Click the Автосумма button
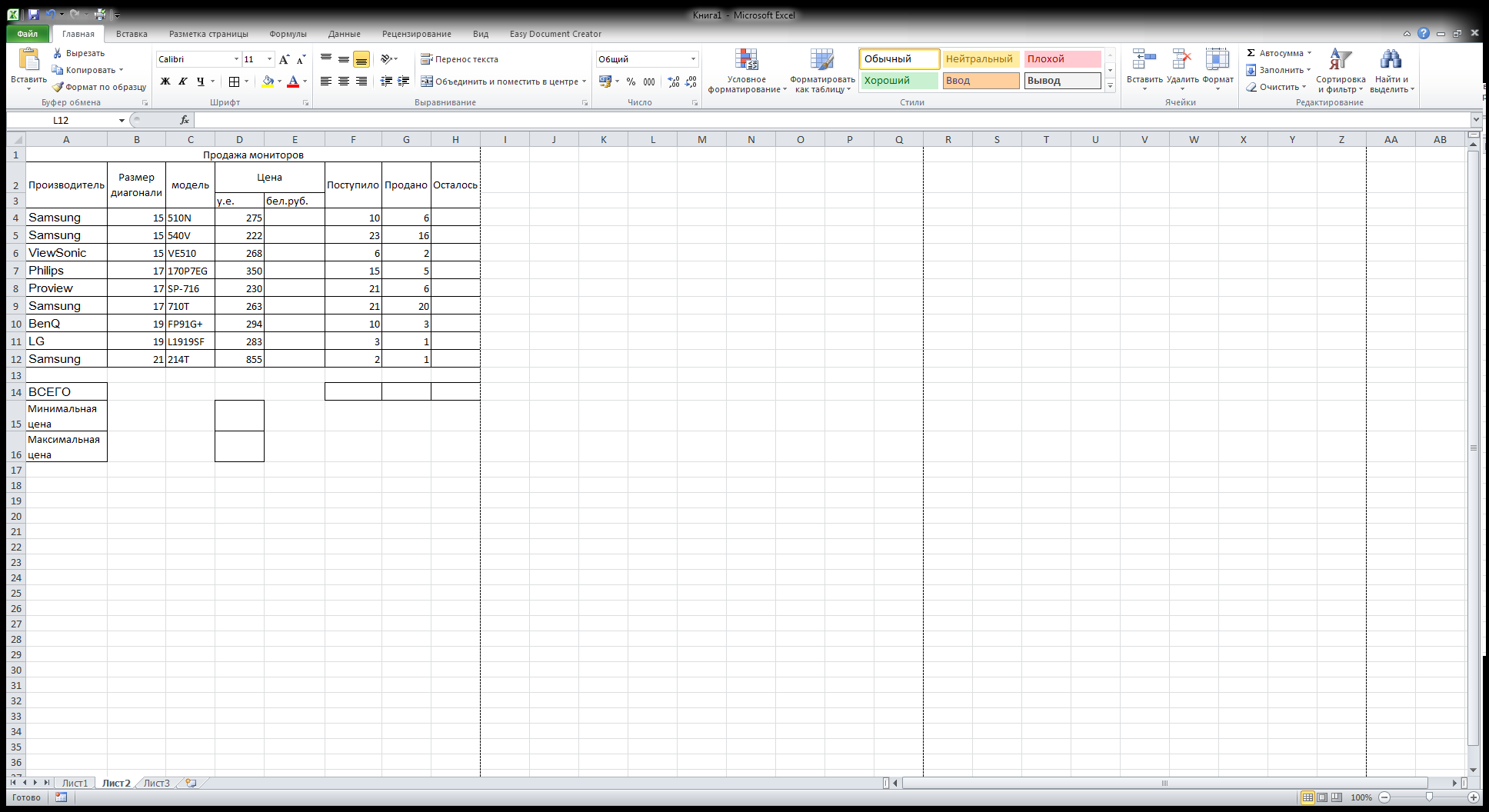1489x812 pixels. [1274, 53]
